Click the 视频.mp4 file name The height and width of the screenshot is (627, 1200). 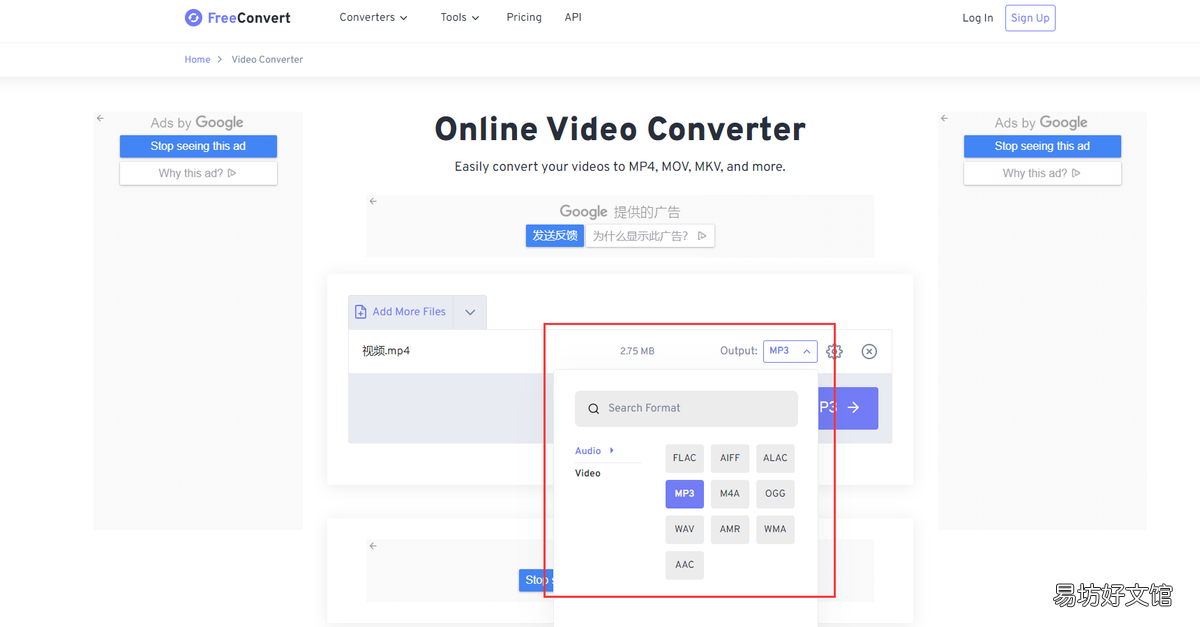click(386, 351)
